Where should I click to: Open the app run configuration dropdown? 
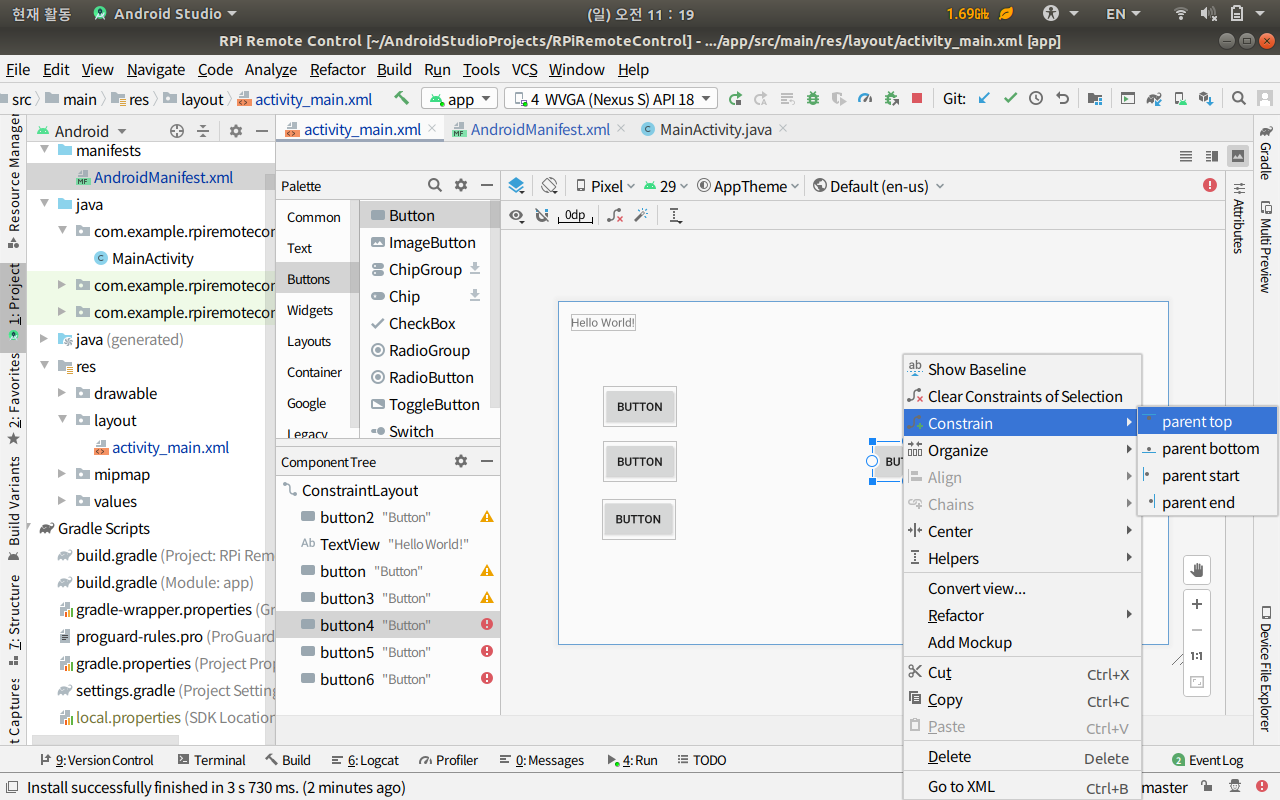(x=459, y=99)
